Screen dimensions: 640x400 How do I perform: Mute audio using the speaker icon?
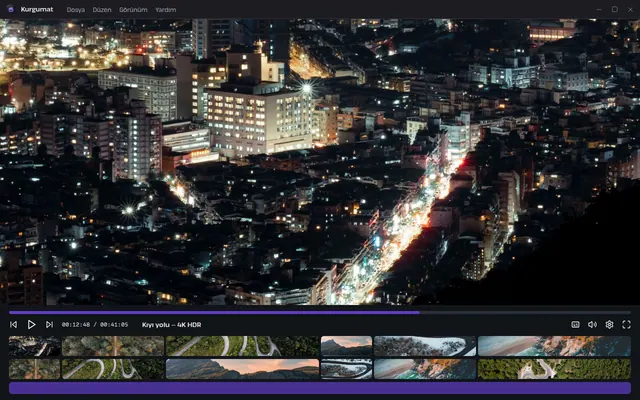click(x=592, y=324)
